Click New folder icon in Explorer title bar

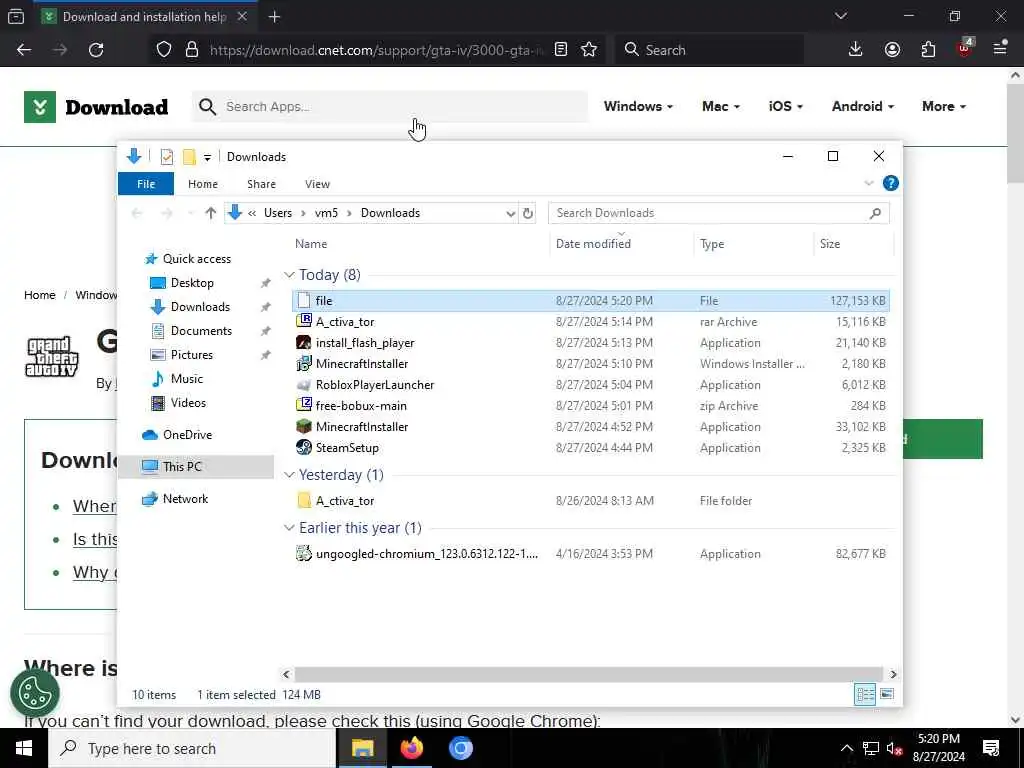coord(189,157)
